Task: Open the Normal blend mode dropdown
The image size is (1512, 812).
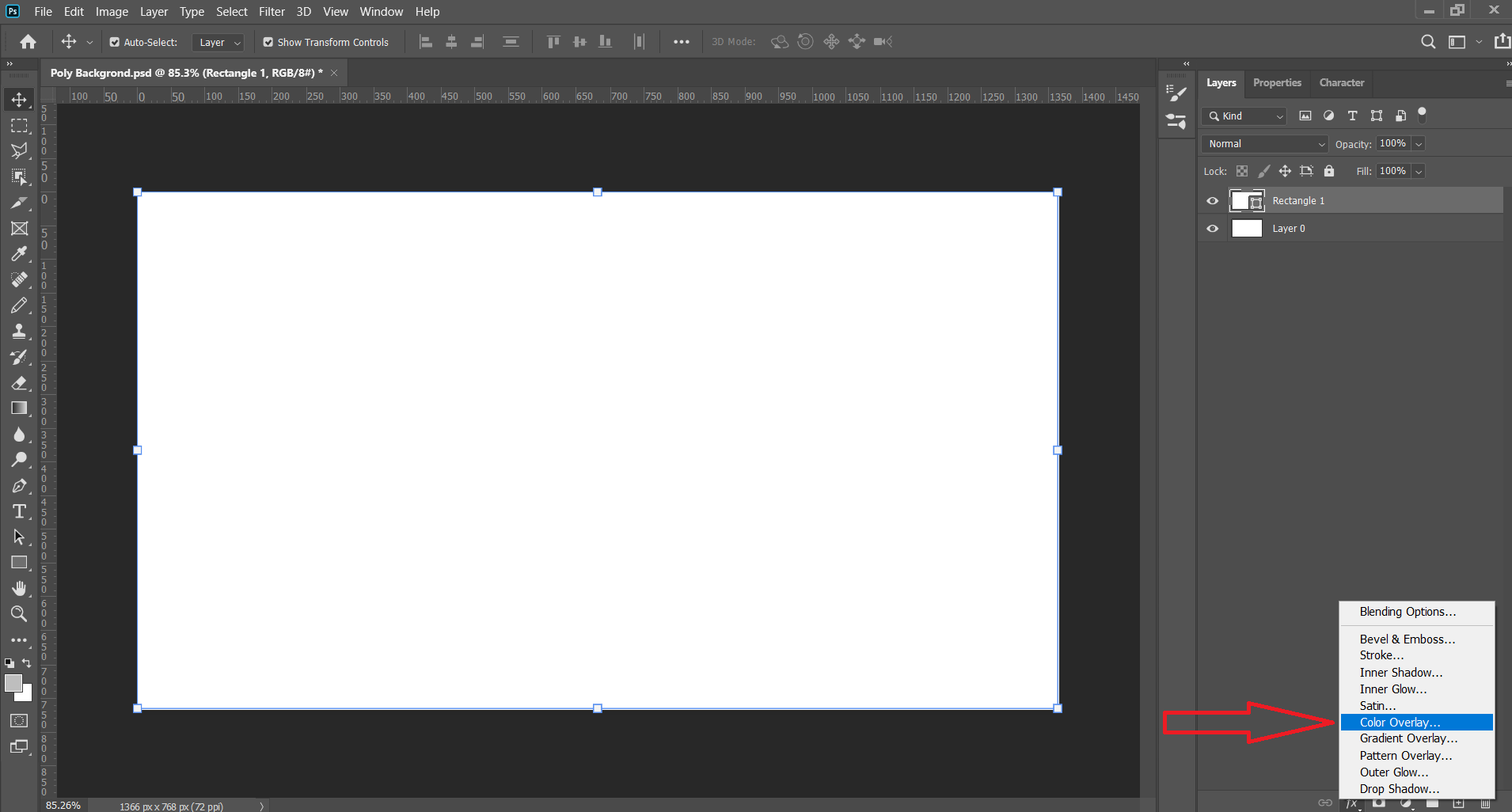Action: [x=1264, y=144]
